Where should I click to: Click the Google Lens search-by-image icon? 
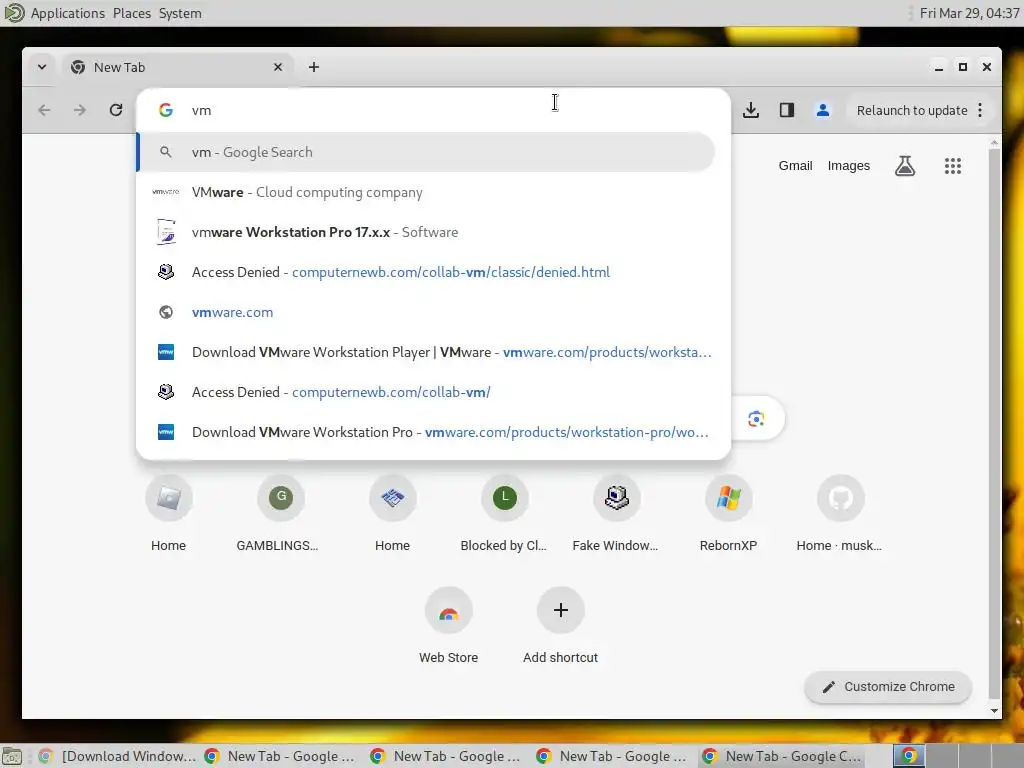[756, 419]
